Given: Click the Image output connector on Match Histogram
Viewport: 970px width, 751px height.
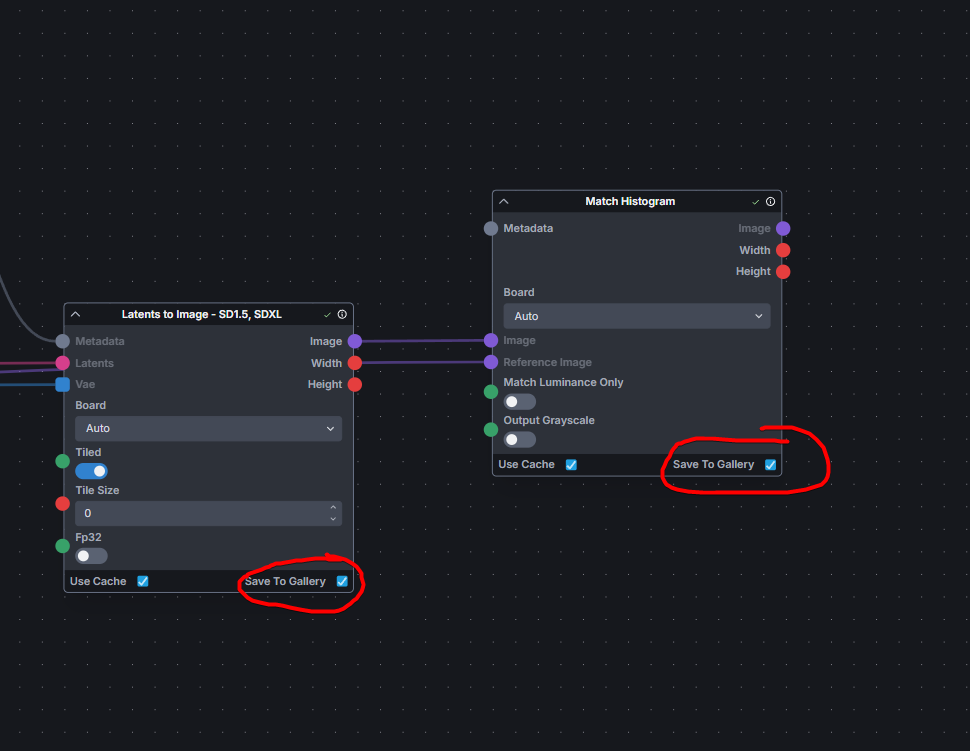Looking at the screenshot, I should [783, 229].
